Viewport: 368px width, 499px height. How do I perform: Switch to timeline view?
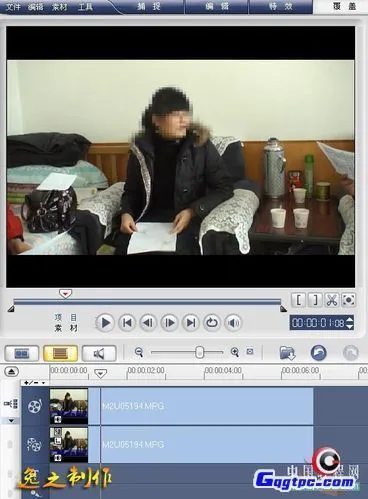pyautogui.click(x=60, y=353)
